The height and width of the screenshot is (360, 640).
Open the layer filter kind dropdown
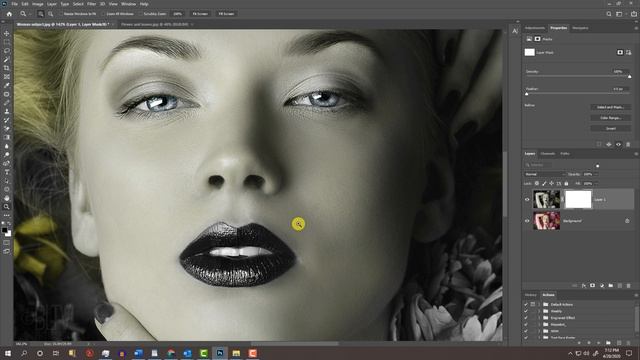(538, 165)
